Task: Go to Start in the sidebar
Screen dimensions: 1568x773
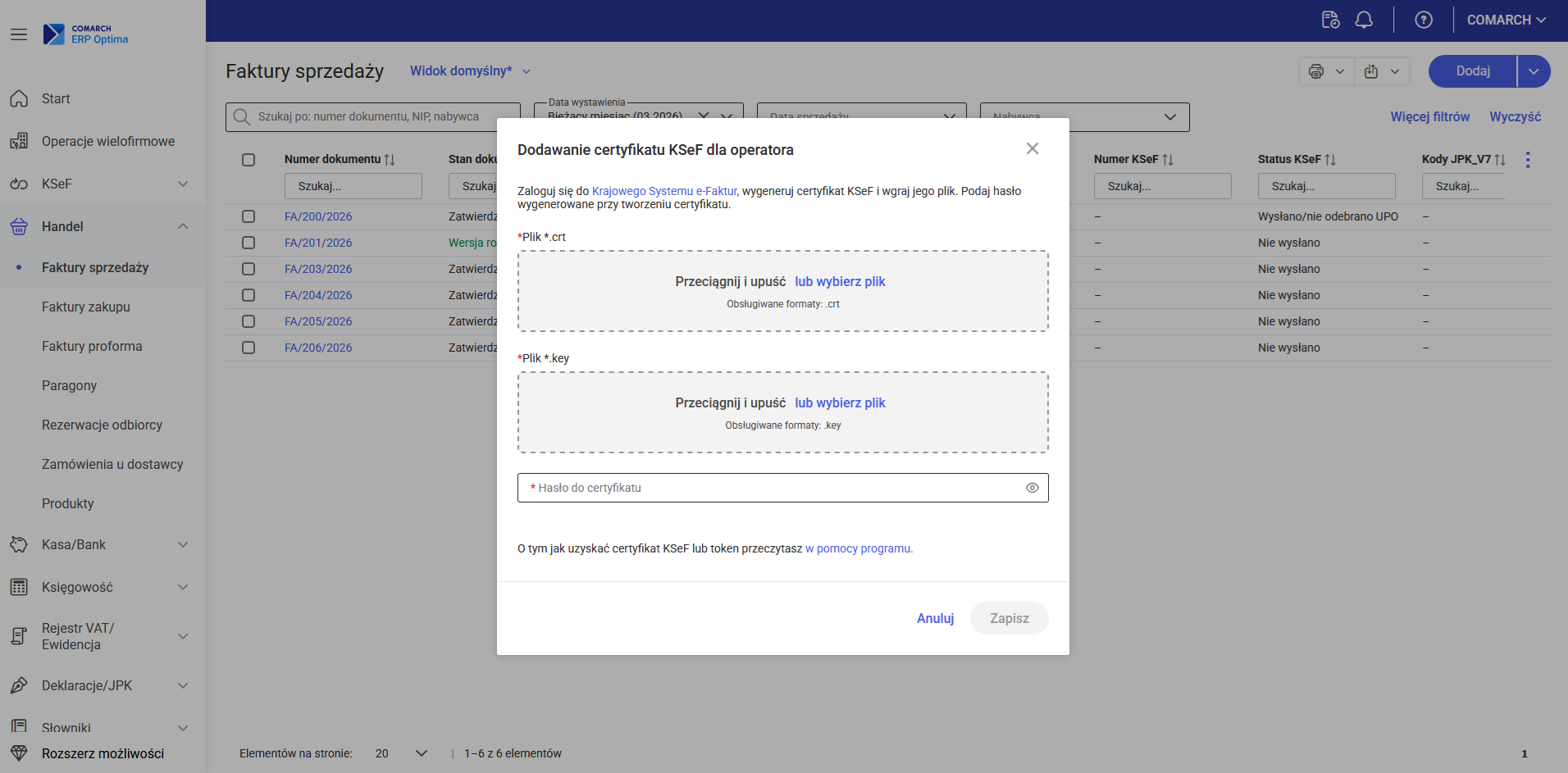Action: pyautogui.click(x=56, y=98)
